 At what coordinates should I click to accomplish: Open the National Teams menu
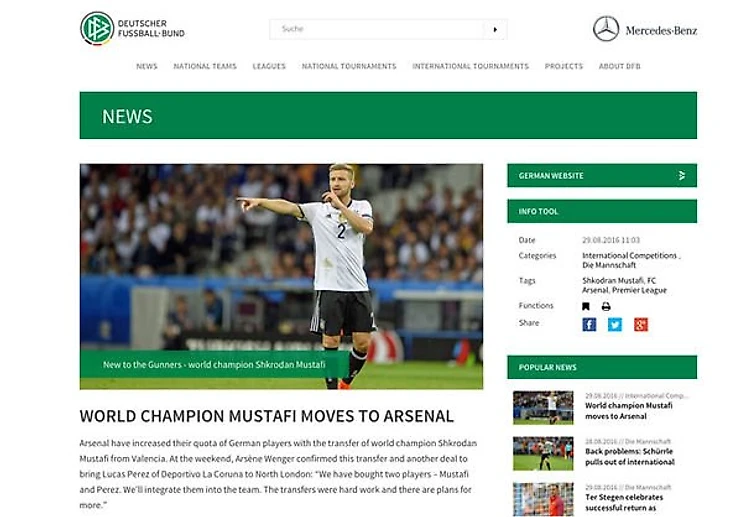[205, 66]
